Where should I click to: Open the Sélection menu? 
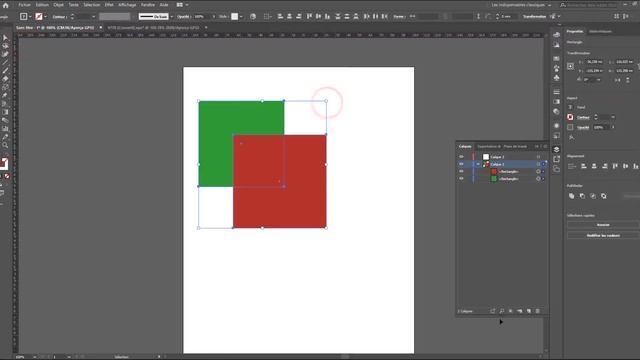(92, 5)
